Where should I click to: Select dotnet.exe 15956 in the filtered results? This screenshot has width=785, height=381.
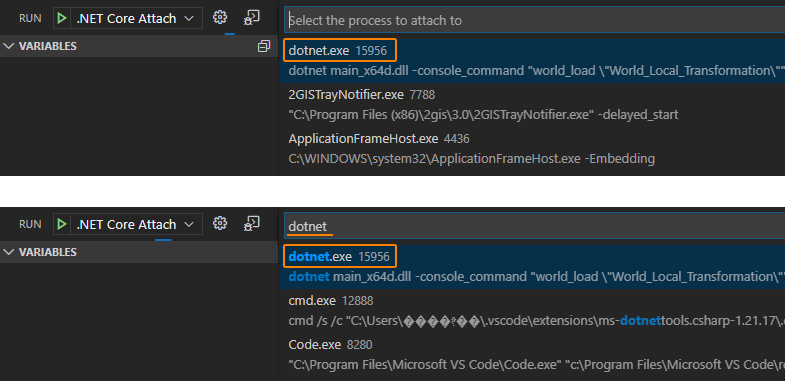coord(532,266)
